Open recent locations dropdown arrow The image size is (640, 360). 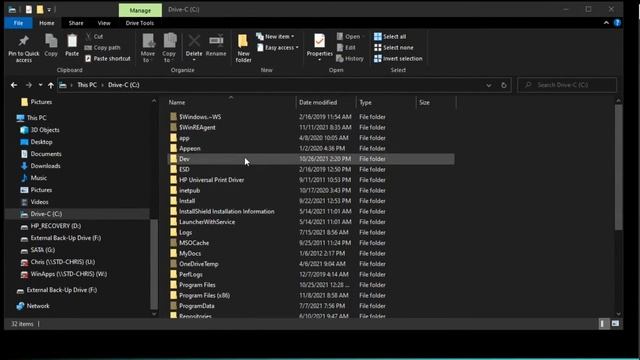coord(40,85)
